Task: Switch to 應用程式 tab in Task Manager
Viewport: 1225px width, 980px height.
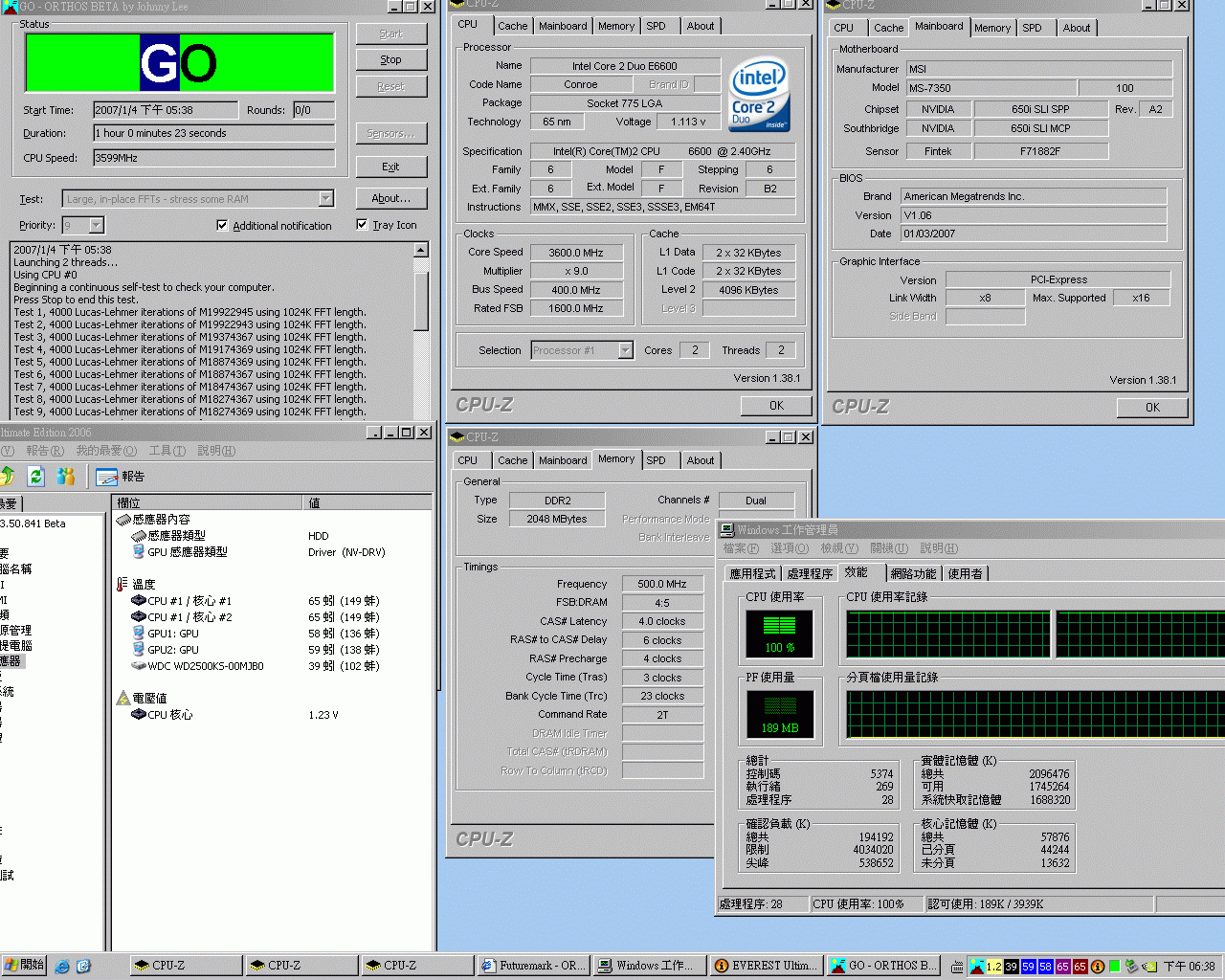Action: 752,573
